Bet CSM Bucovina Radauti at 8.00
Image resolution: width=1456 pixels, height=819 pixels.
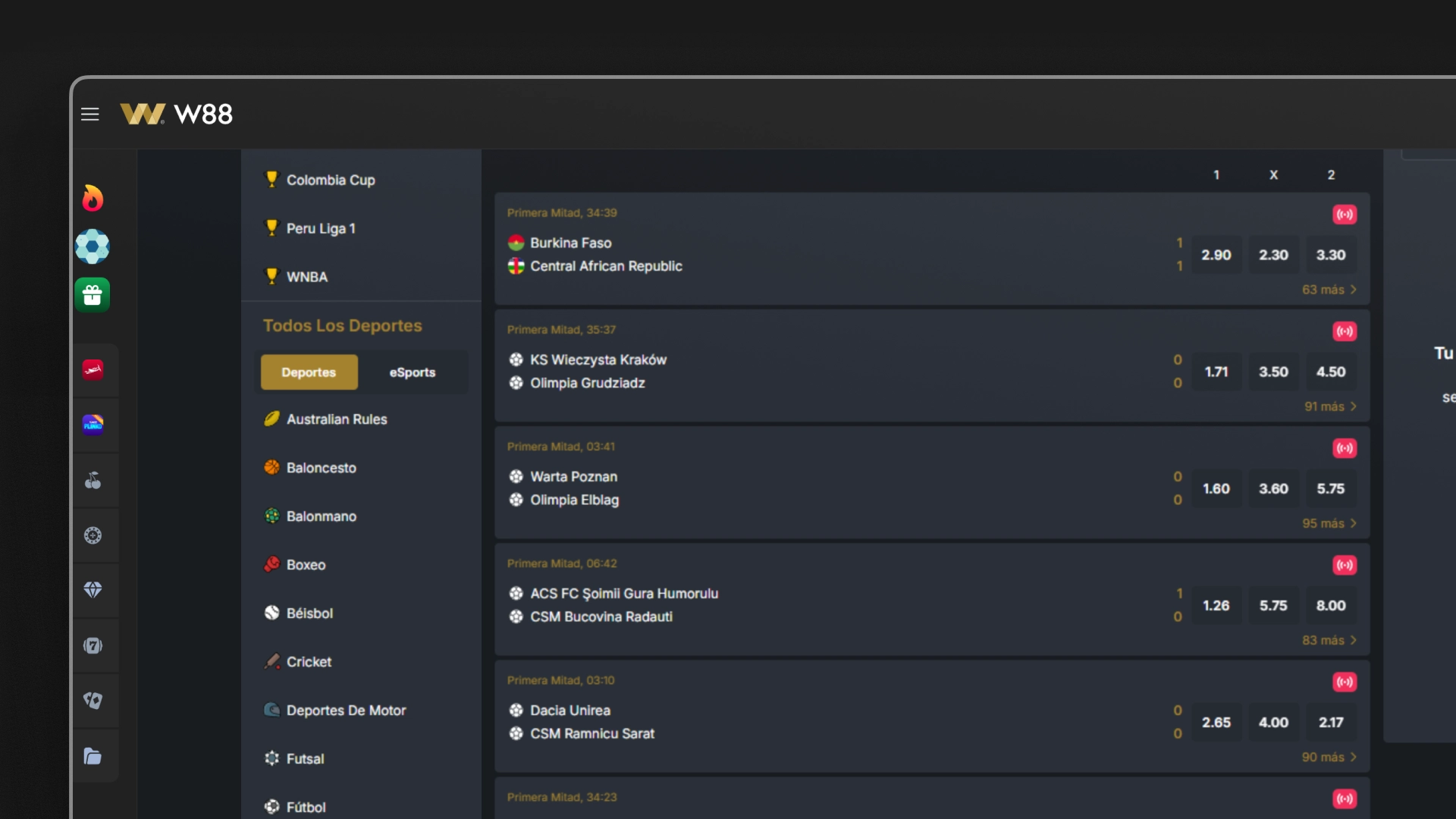(1331, 605)
